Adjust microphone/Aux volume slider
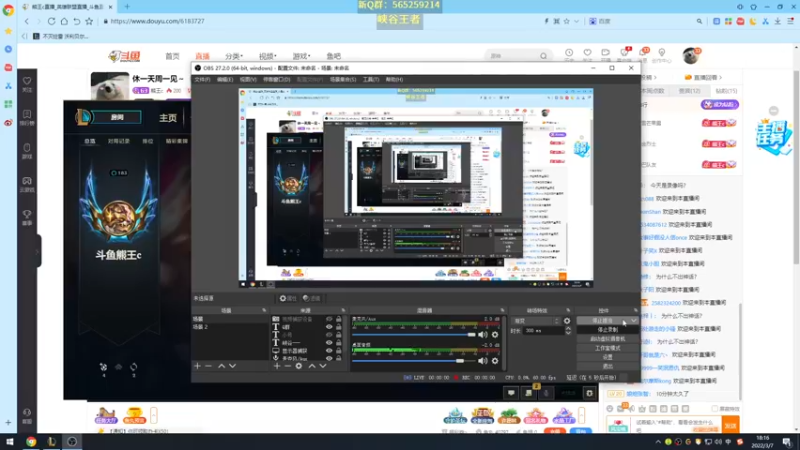The image size is (800, 450). pyautogui.click(x=413, y=335)
